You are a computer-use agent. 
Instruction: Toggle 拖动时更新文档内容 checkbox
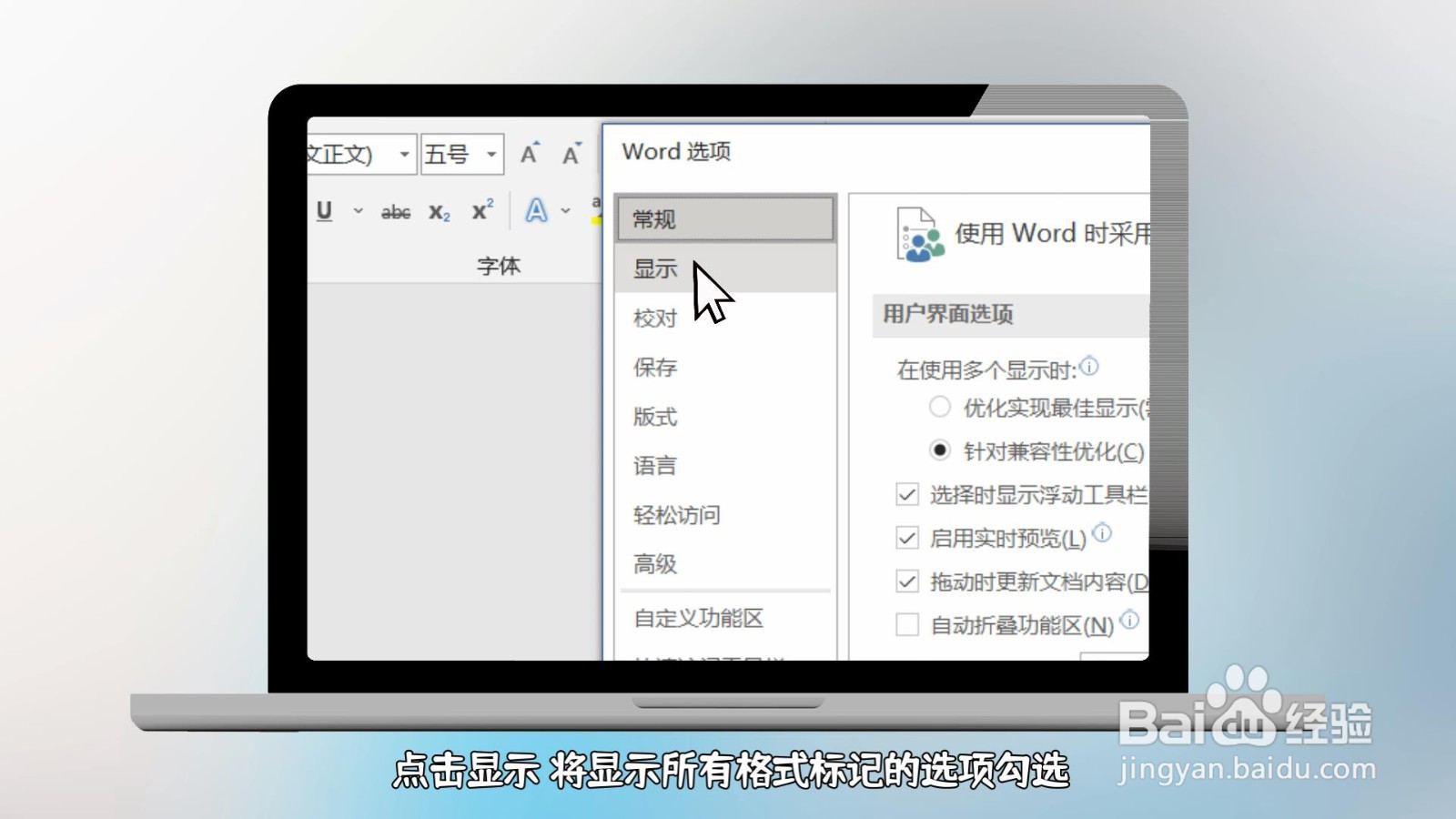coord(907,581)
